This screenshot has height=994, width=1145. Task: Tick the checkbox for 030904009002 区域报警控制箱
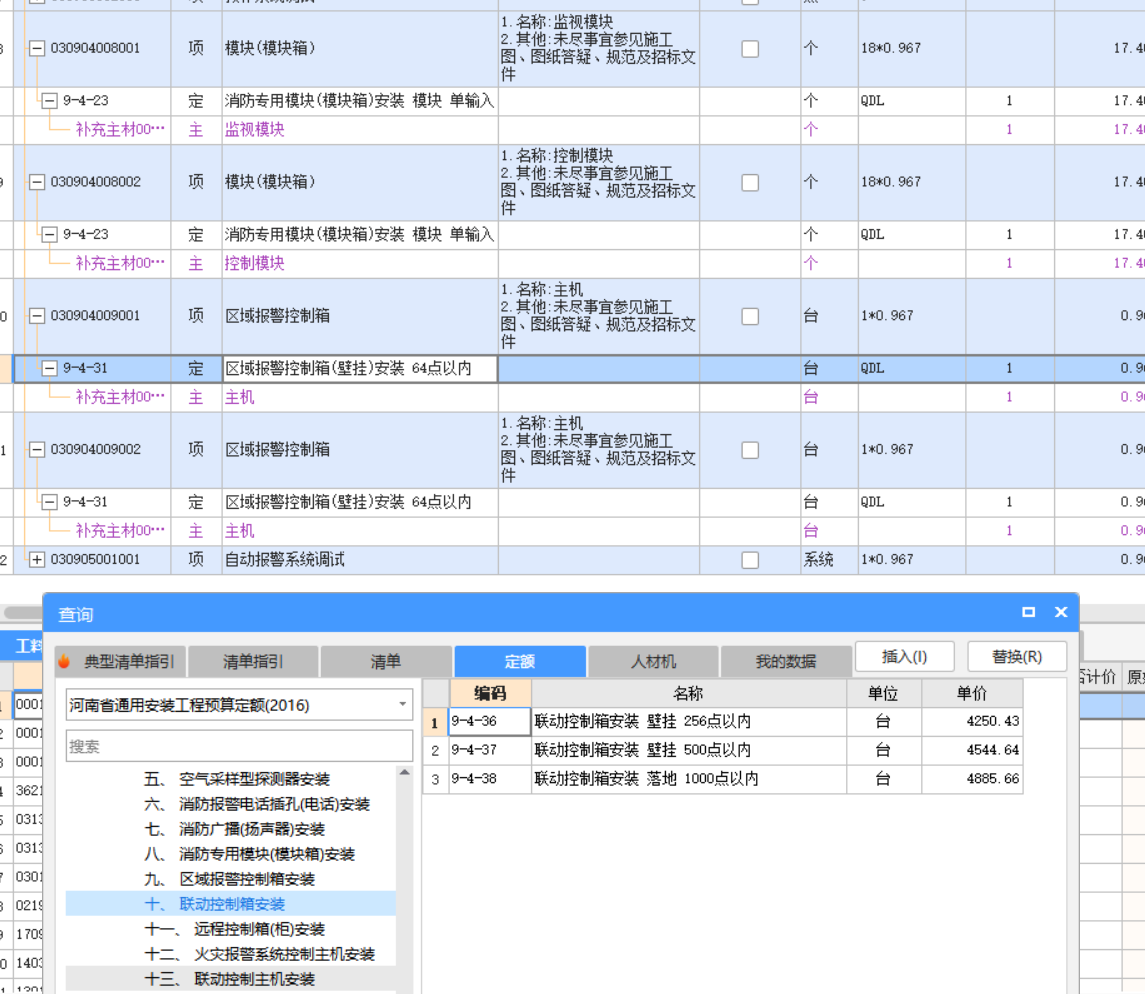click(x=750, y=450)
